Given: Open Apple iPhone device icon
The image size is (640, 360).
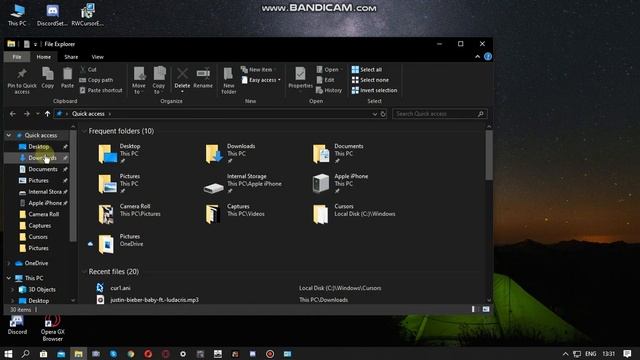Looking at the screenshot, I should click(321, 183).
